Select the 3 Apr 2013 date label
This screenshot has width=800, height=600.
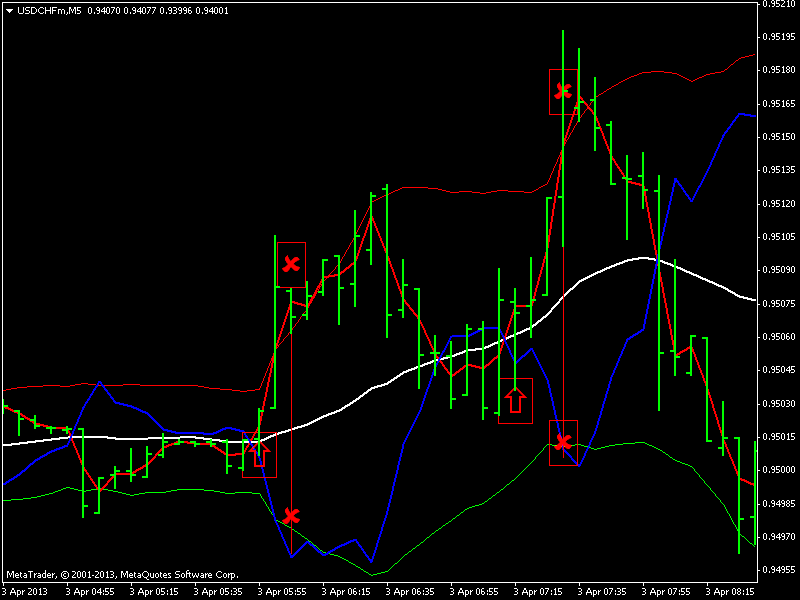tap(23, 590)
